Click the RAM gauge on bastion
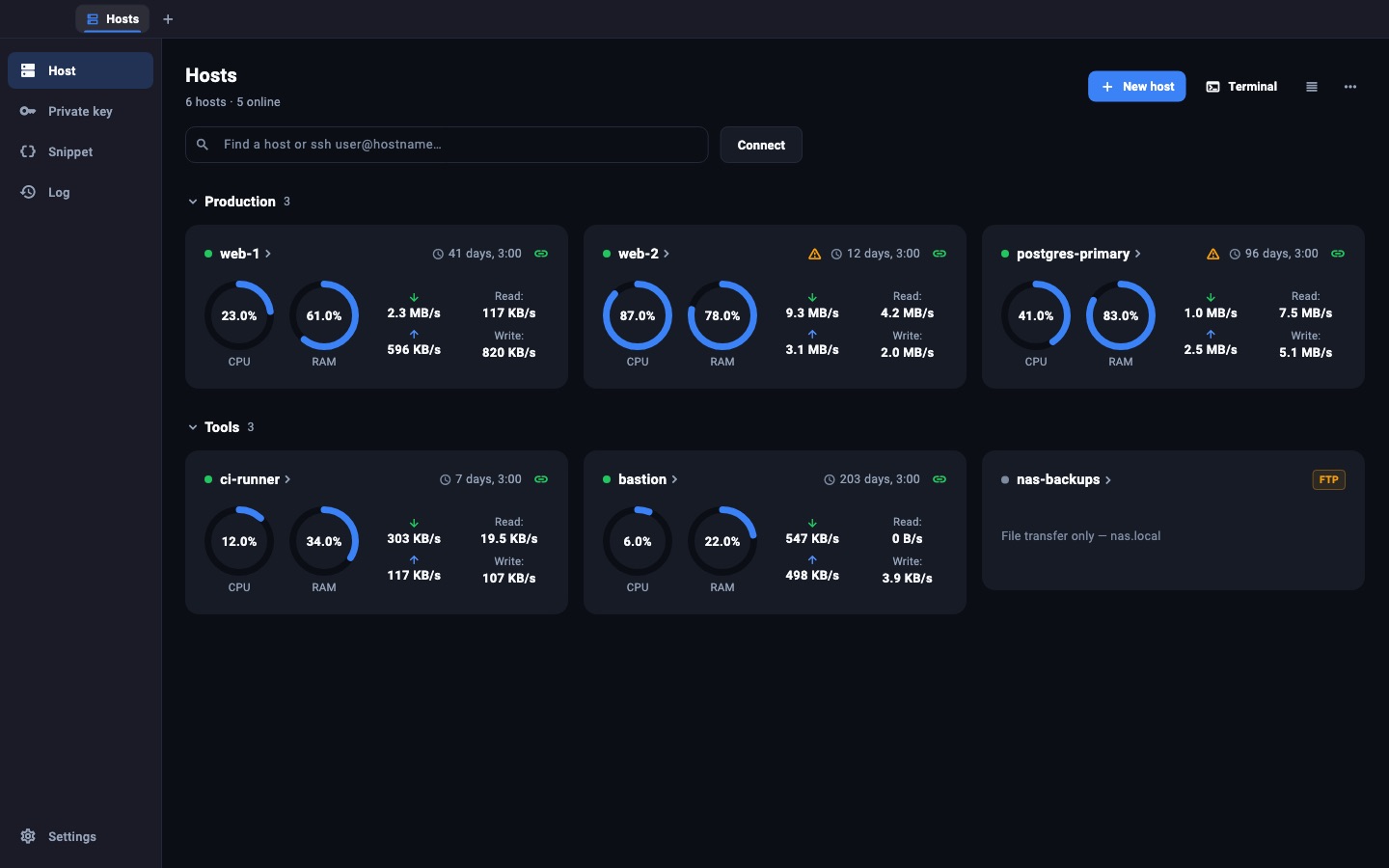Image resolution: width=1389 pixels, height=868 pixels. [x=722, y=541]
